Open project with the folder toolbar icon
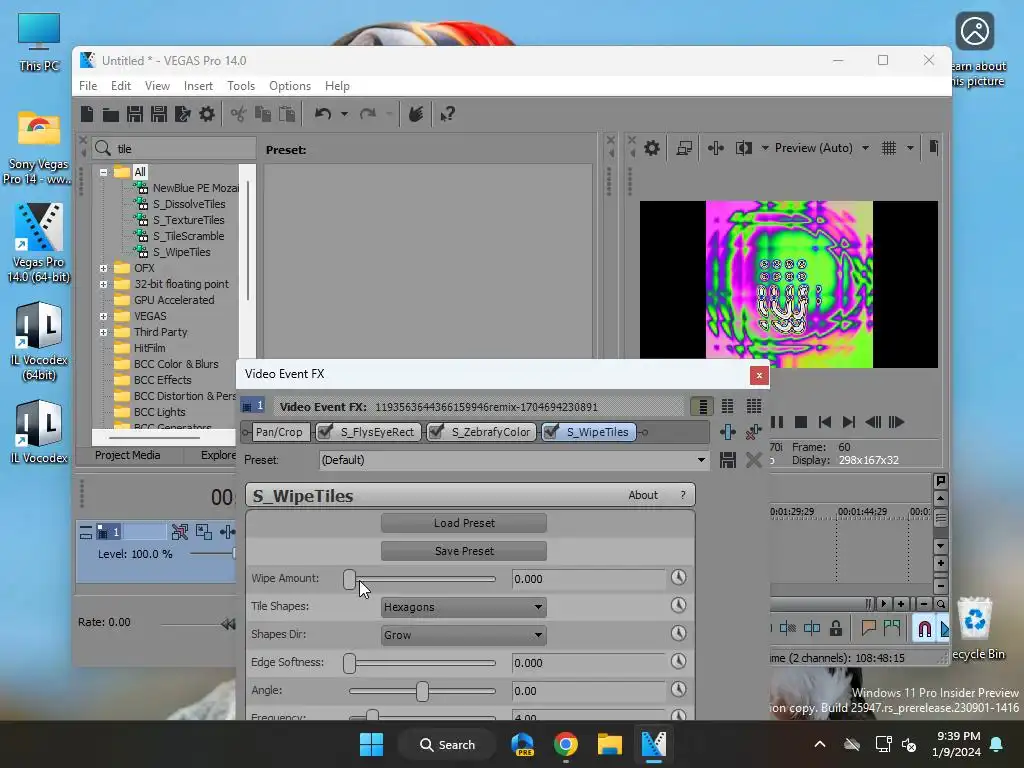Screen dimensions: 1024x768 [111, 115]
